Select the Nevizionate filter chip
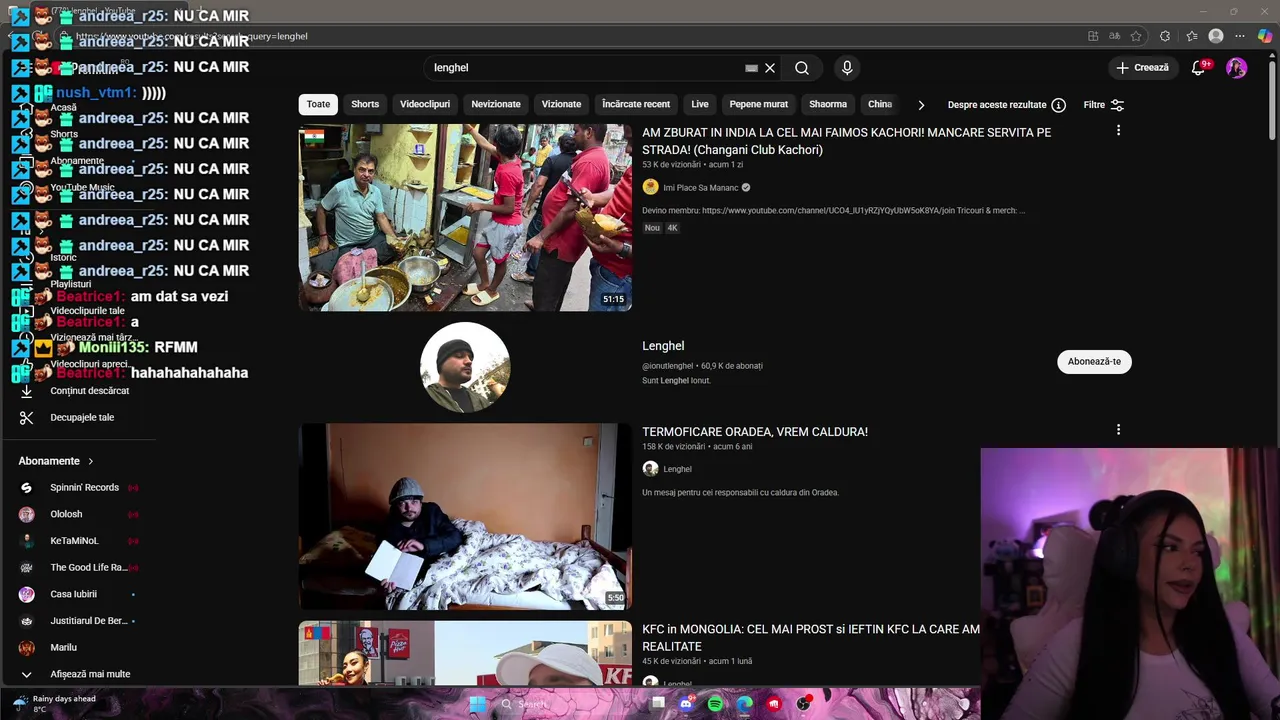1280x720 pixels. point(496,104)
